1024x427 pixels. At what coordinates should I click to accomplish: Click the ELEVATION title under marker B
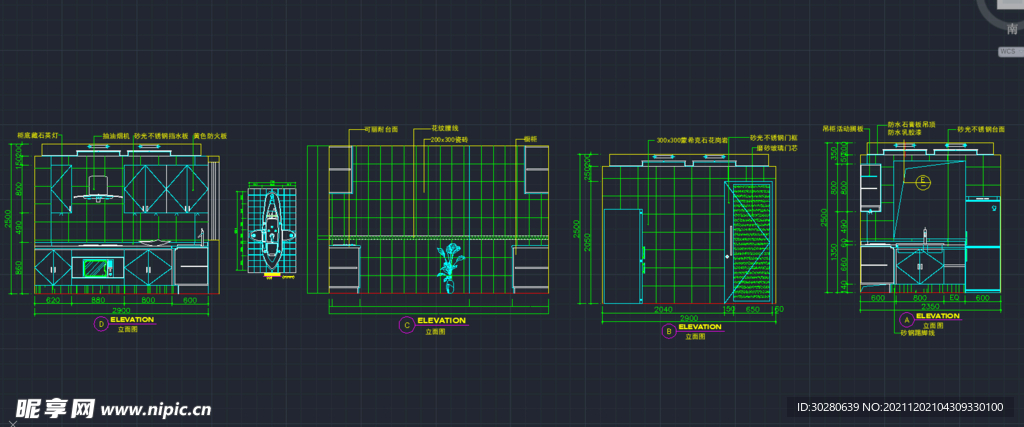coord(700,327)
